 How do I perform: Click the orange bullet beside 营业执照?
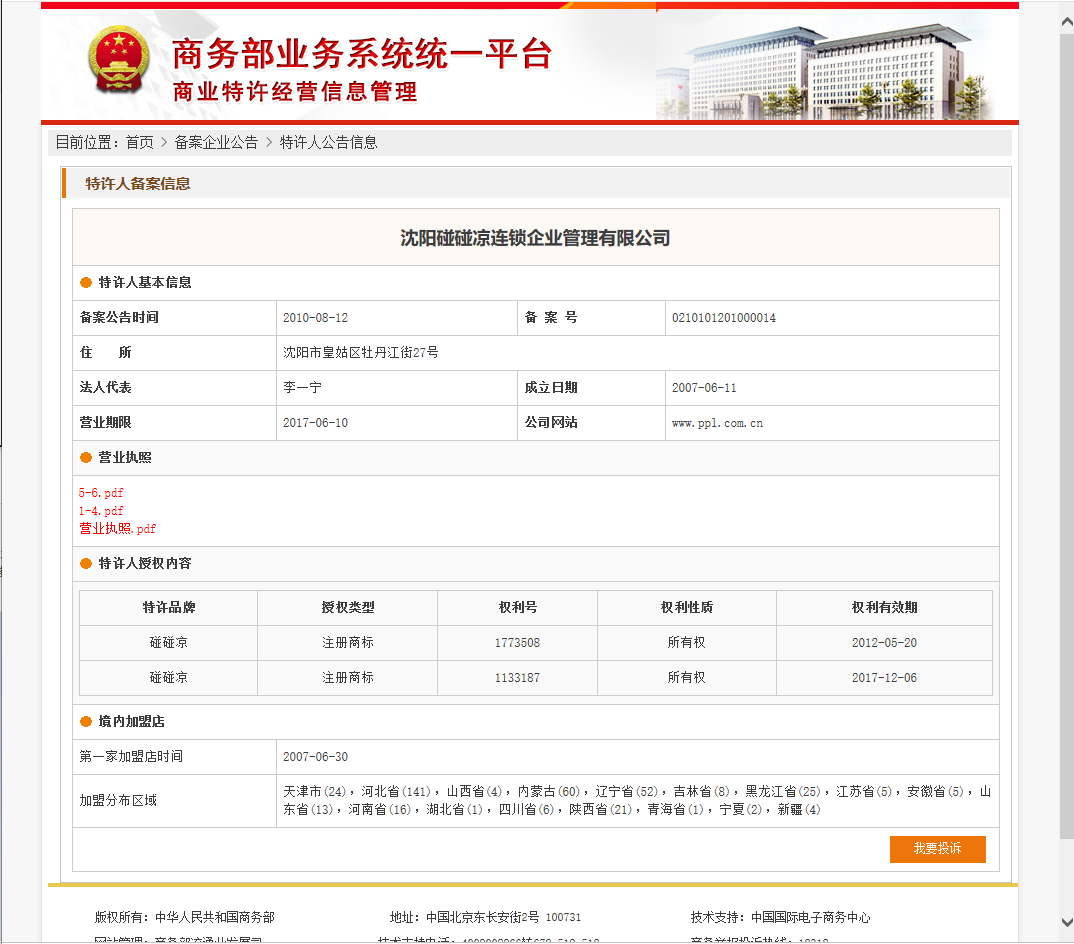86,458
